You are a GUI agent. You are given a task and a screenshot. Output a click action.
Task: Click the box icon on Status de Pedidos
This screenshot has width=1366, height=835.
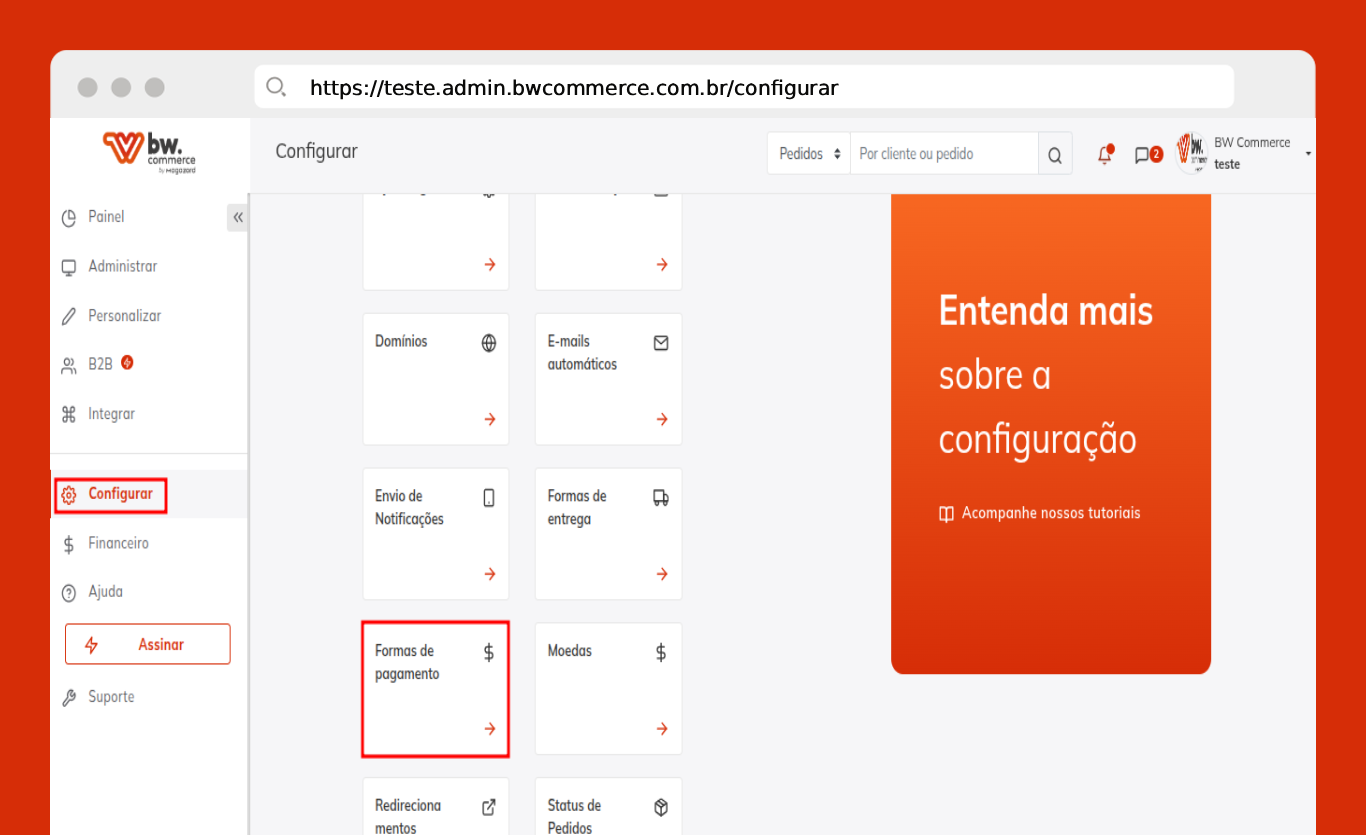pyautogui.click(x=661, y=807)
